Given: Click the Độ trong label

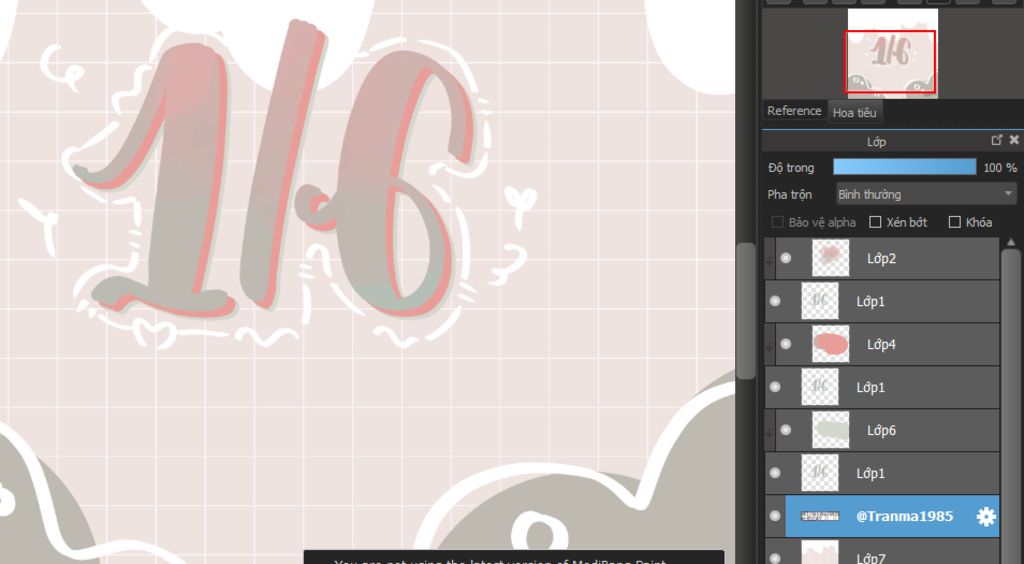Looking at the screenshot, I should pyautogui.click(x=791, y=168).
